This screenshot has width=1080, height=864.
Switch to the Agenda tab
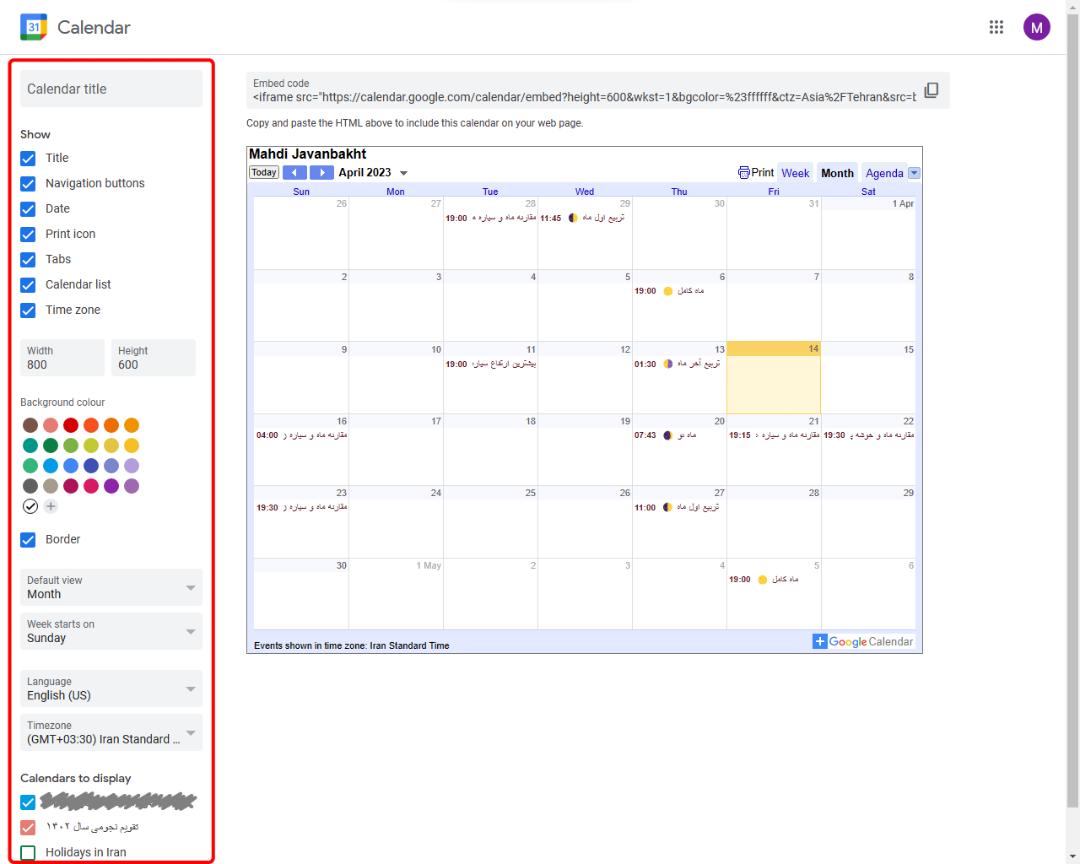pyautogui.click(x=884, y=173)
